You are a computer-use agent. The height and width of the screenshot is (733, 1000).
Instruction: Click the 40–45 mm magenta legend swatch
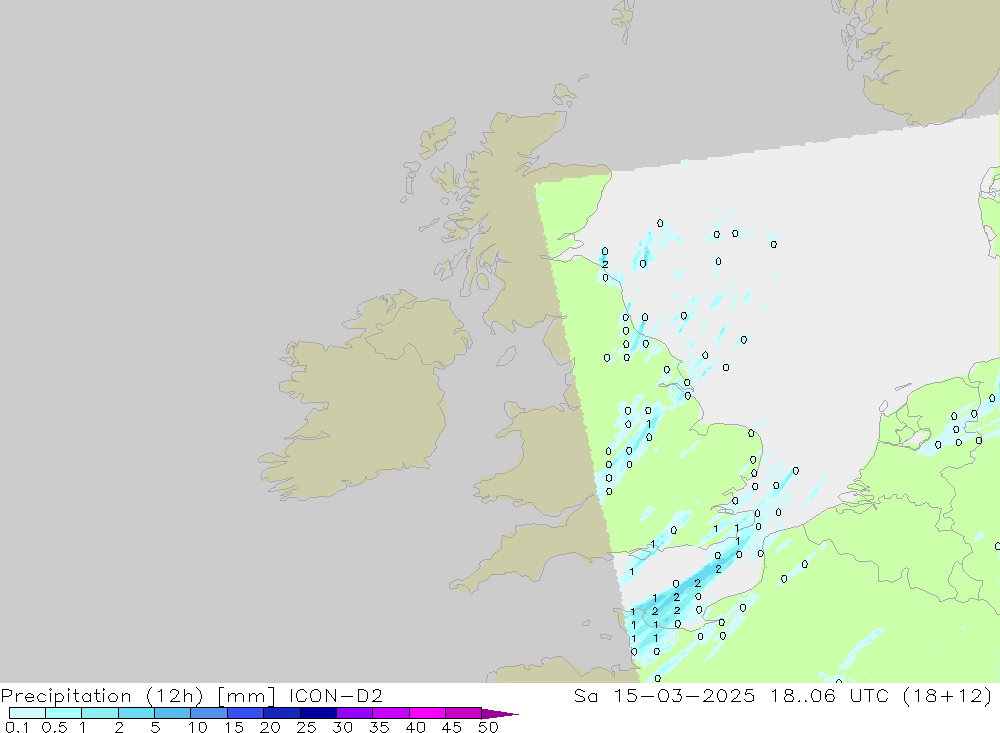click(x=427, y=713)
